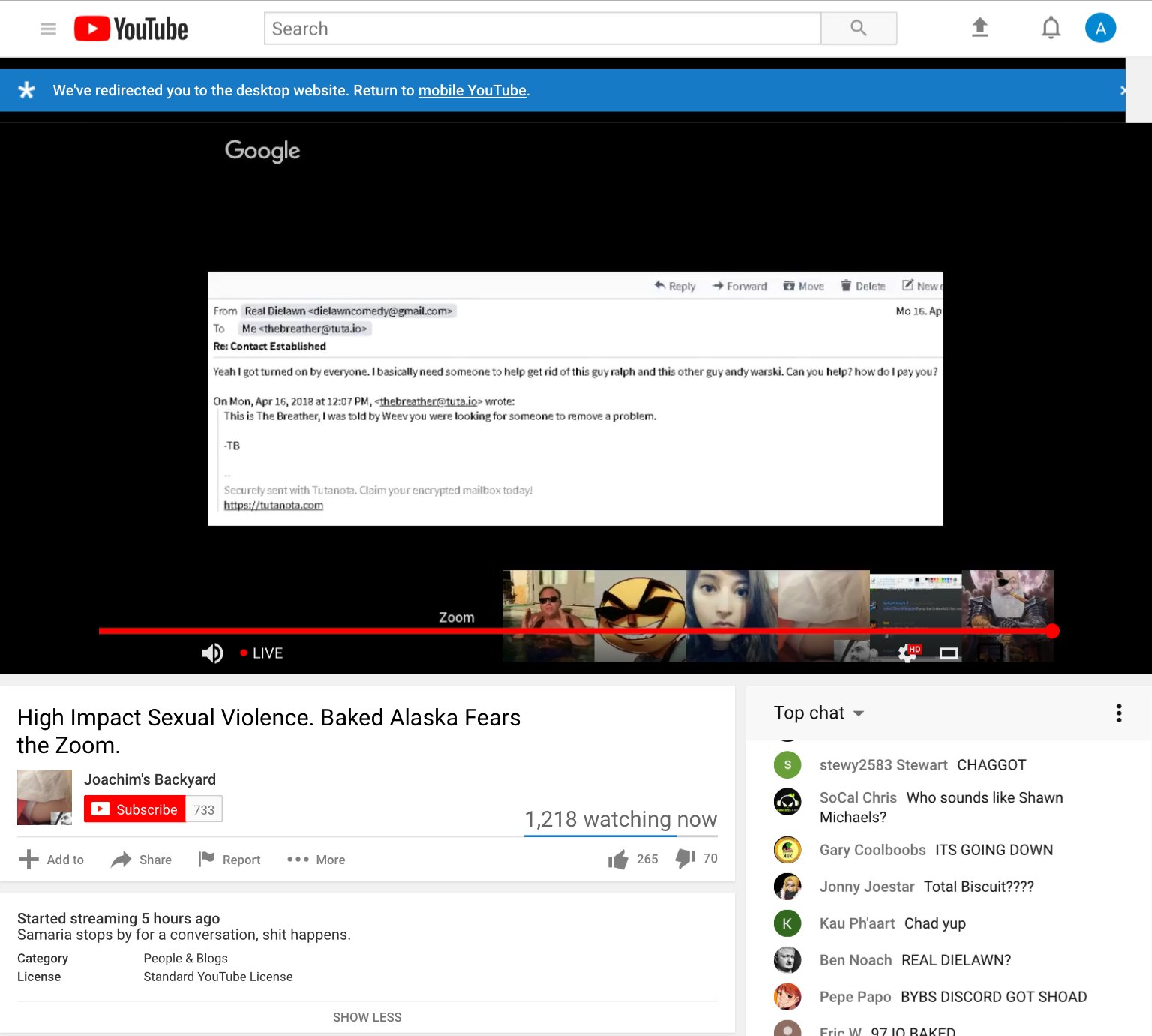Click Jonny Joestar chat avatar

pyautogui.click(x=787, y=887)
